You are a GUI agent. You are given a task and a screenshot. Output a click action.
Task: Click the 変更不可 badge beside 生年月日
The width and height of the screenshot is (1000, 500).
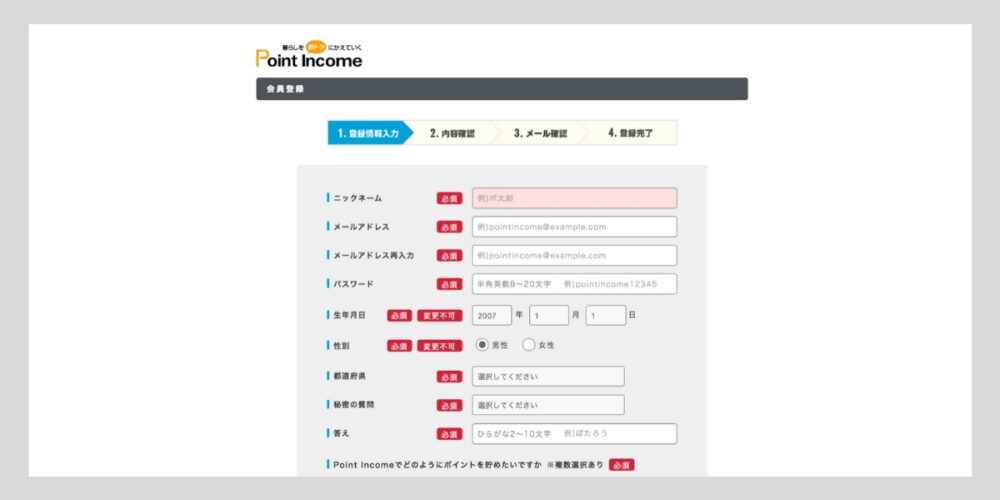pyautogui.click(x=439, y=315)
